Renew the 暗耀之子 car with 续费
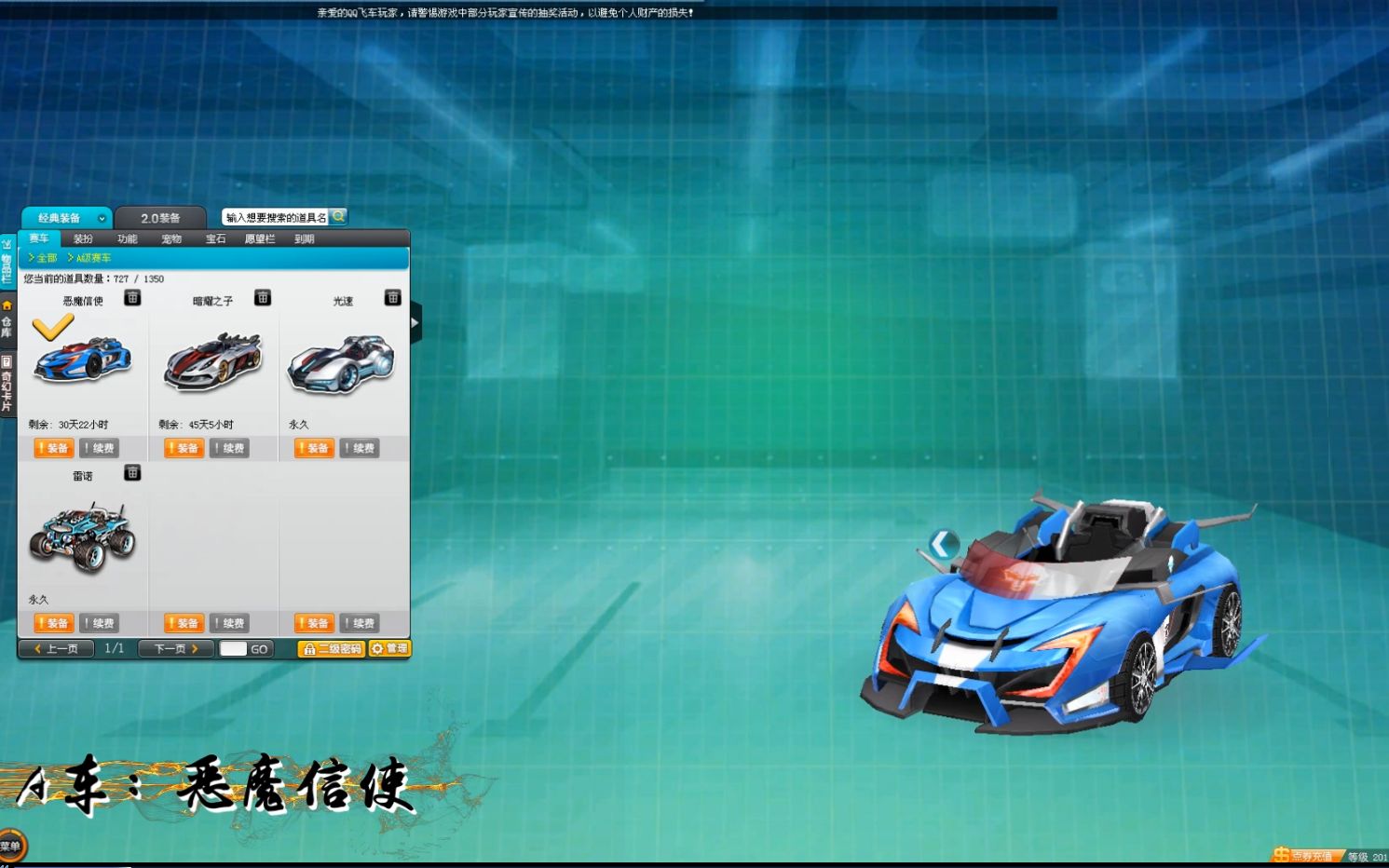This screenshot has height=868, width=1389. click(229, 448)
